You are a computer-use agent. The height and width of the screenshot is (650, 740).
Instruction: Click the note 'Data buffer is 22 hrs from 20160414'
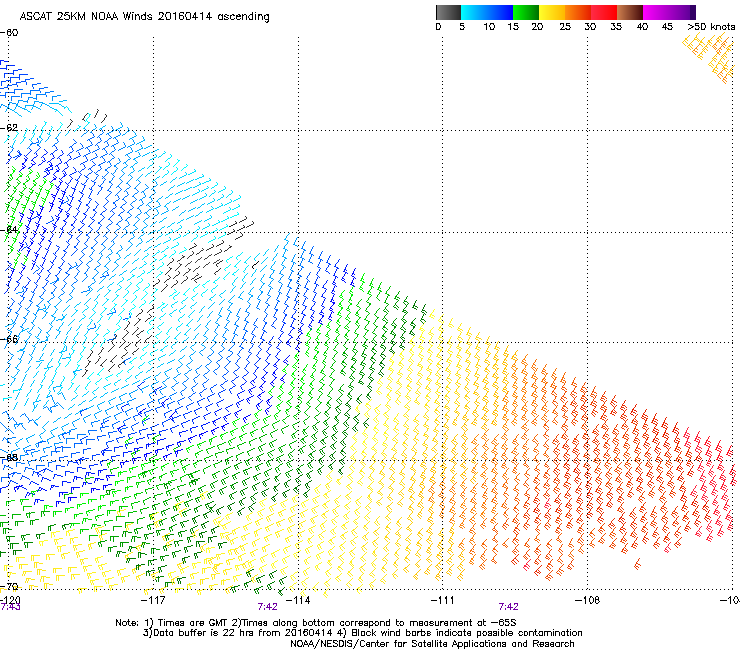click(241, 633)
